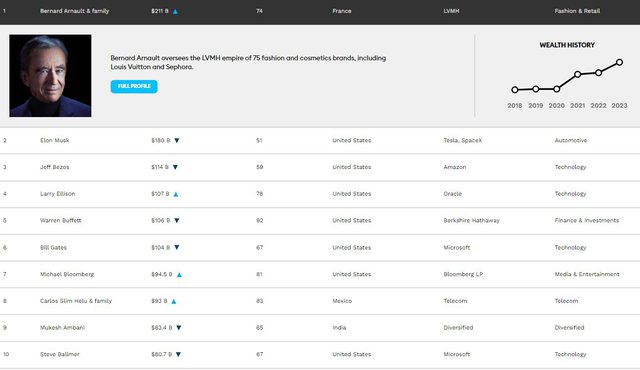Screen dimensions: 640x370
Task: Click the down arrow next to $180 B
Action: pyautogui.click(x=177, y=140)
